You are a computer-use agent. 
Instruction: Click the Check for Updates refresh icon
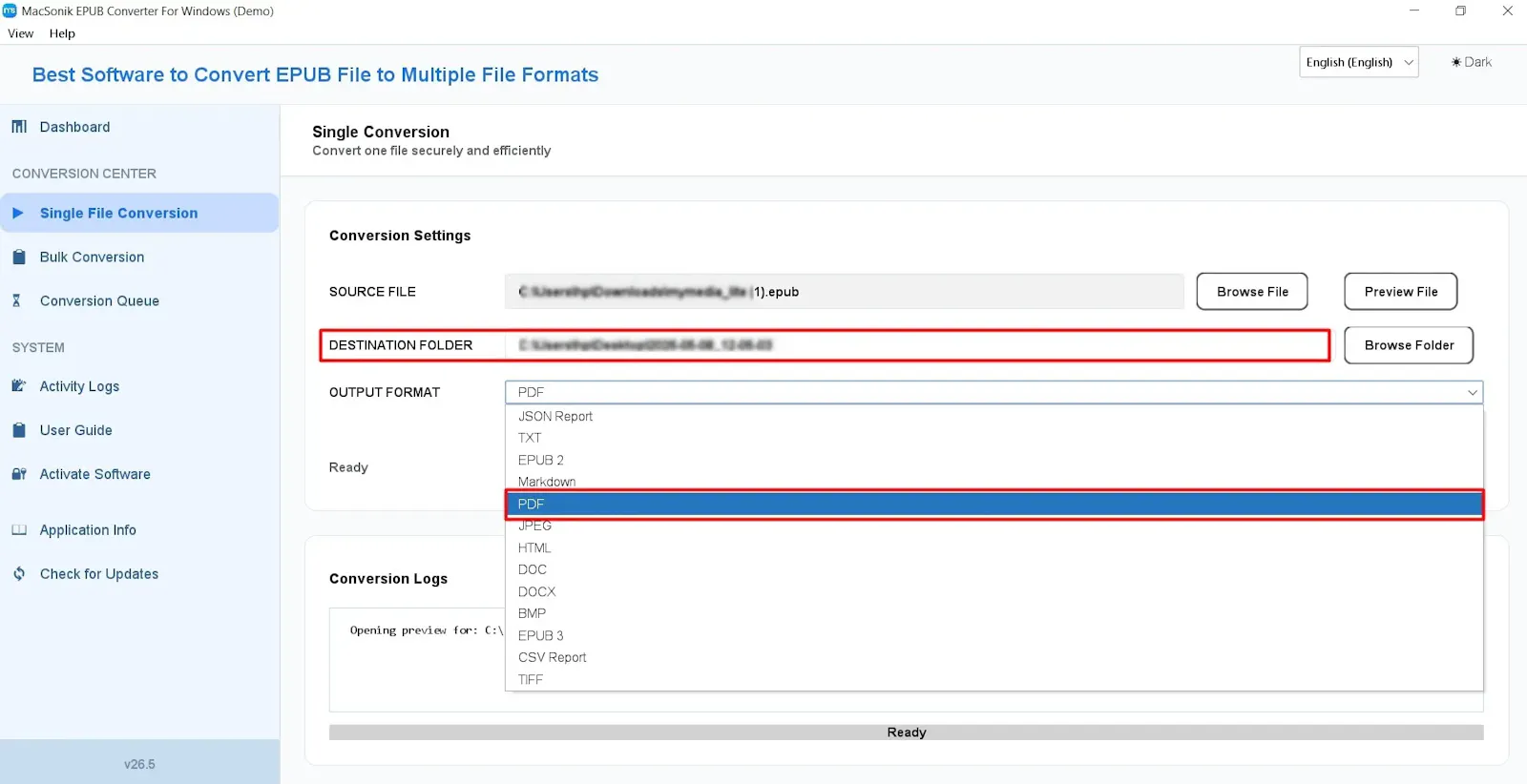pos(19,574)
